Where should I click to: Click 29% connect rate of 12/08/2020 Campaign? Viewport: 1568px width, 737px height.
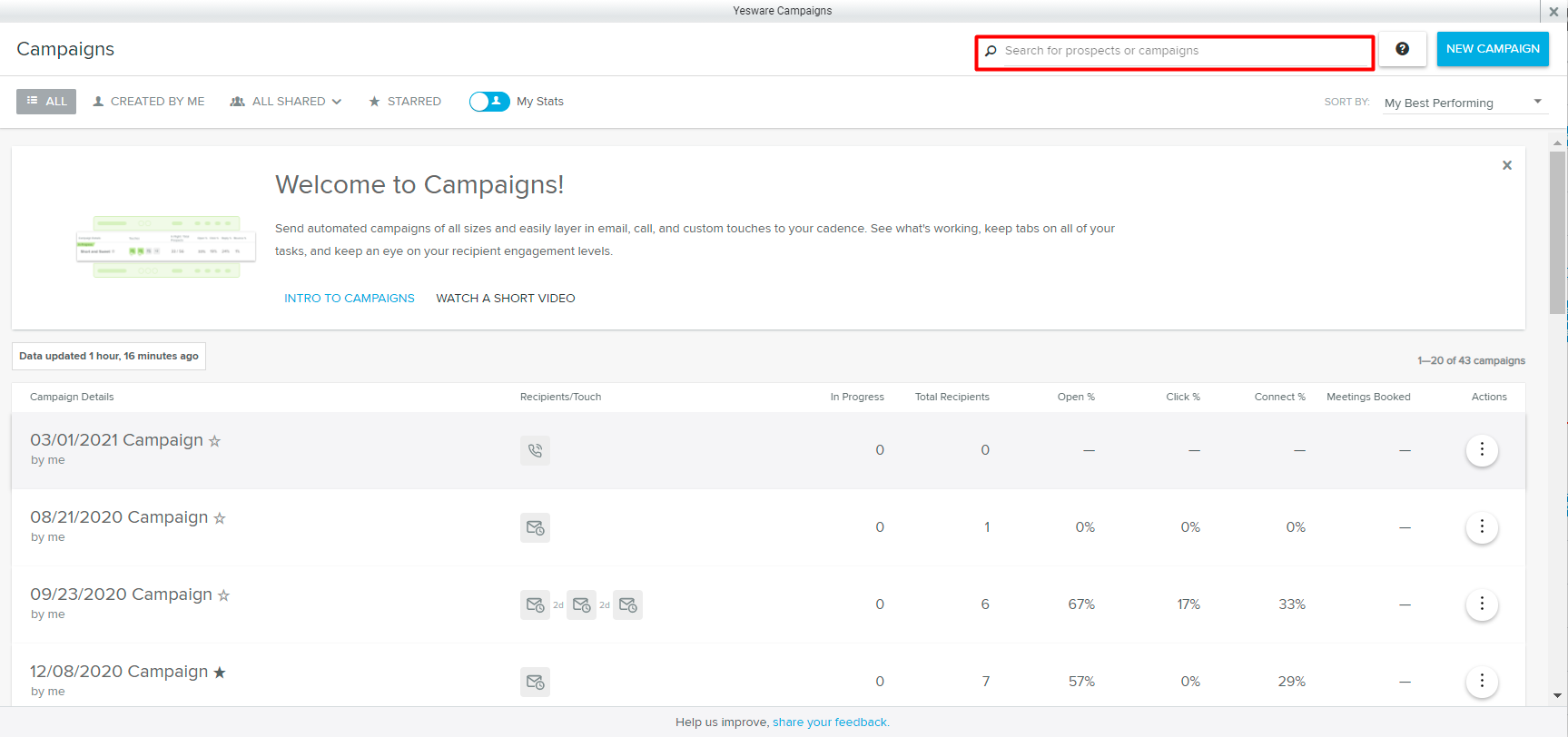coord(1292,682)
